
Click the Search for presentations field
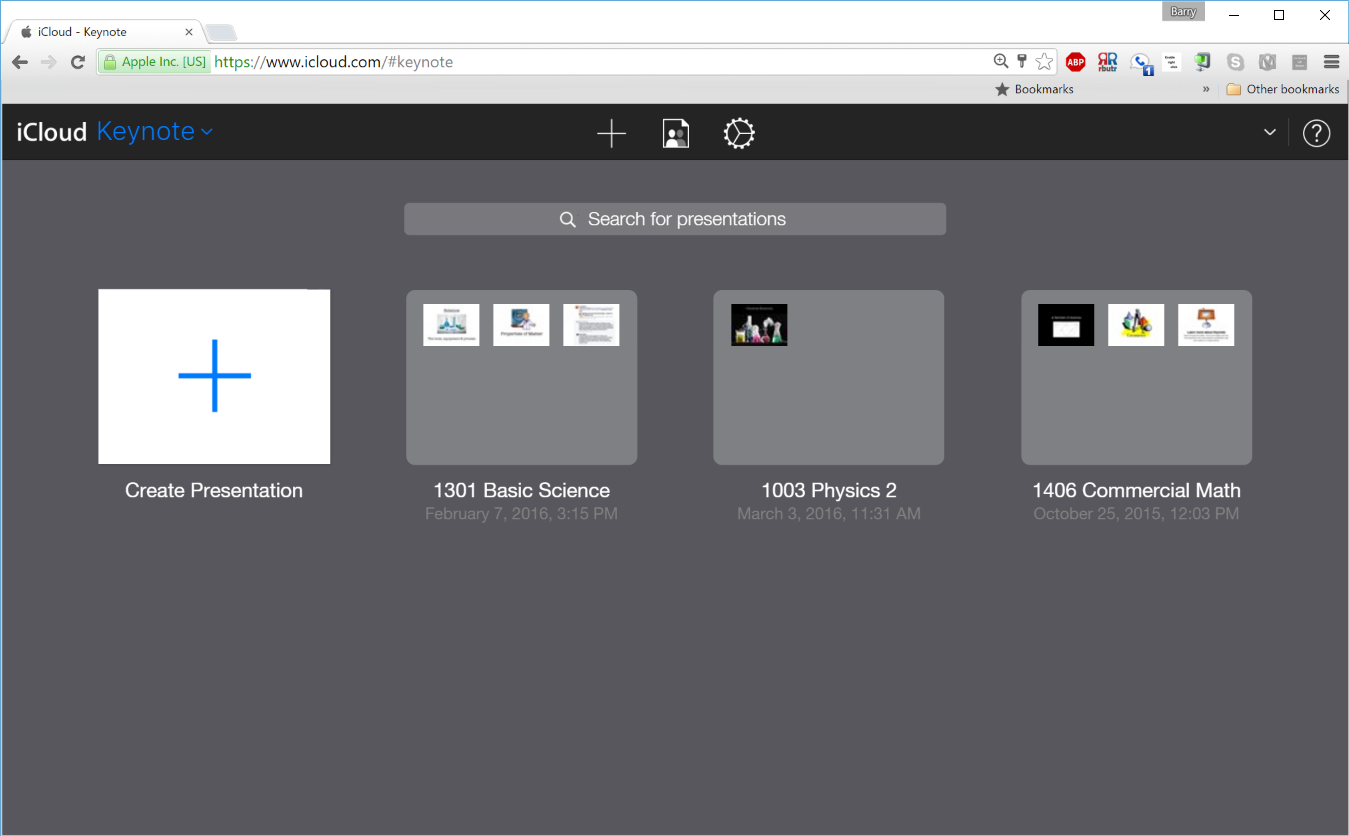(675, 219)
